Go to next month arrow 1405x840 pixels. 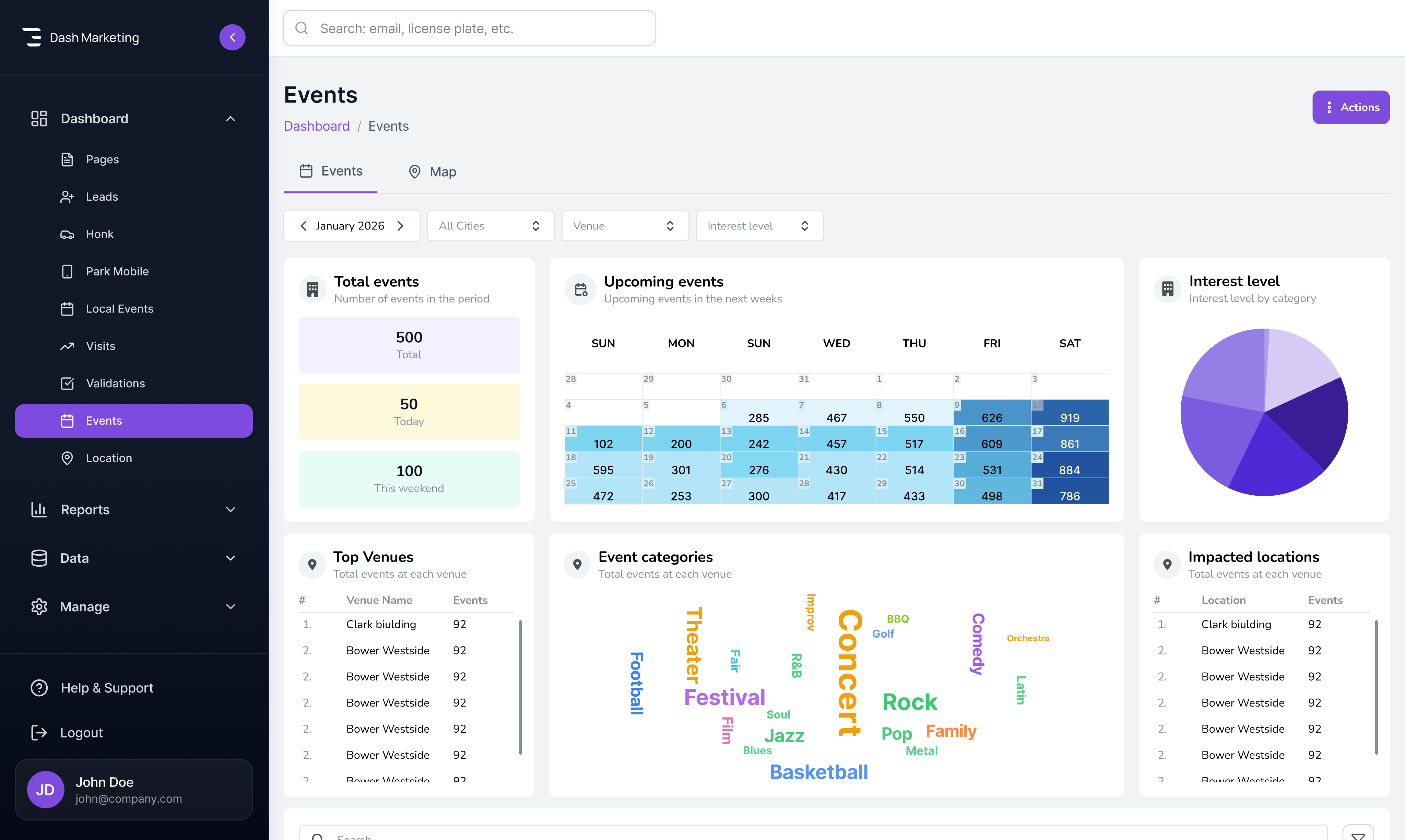pyautogui.click(x=401, y=226)
